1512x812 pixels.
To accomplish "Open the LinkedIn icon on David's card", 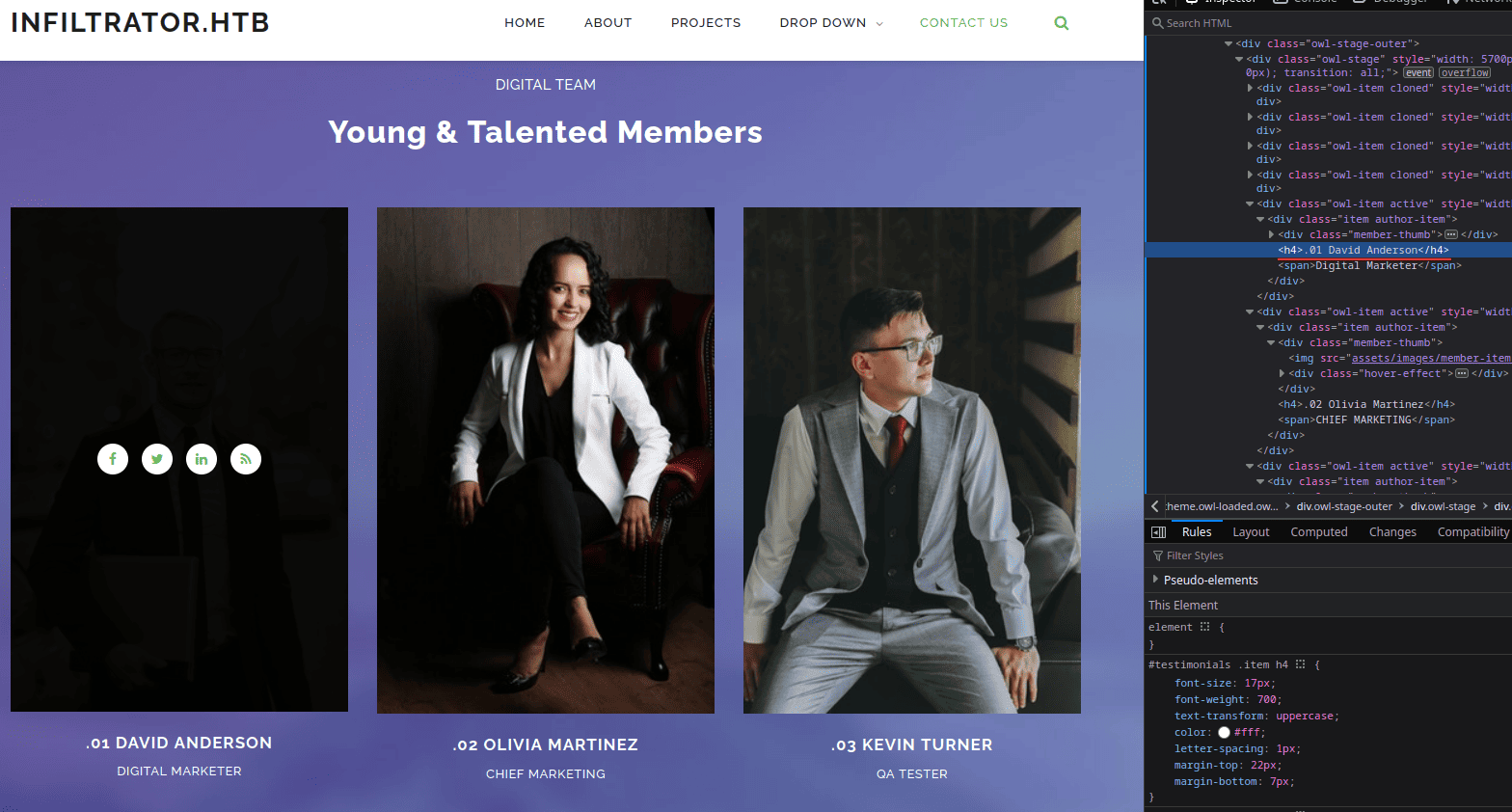I will click(202, 459).
